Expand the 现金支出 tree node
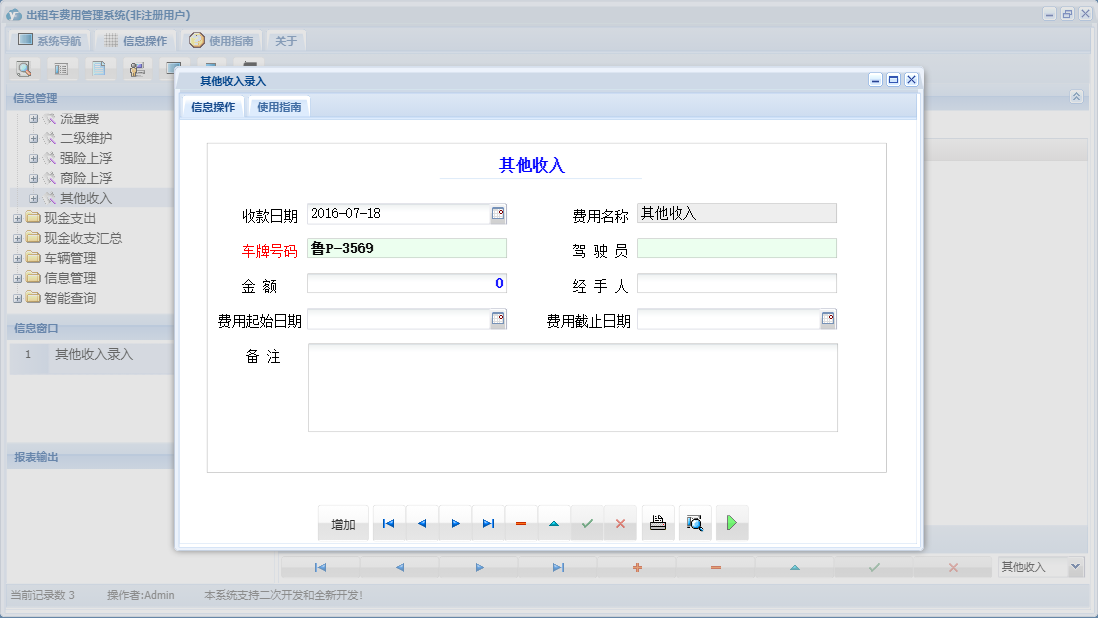 coord(18,218)
